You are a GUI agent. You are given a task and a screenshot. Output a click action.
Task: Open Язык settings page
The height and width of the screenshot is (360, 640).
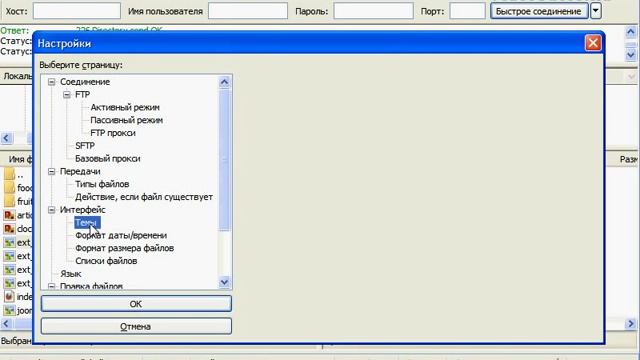[x=71, y=274]
